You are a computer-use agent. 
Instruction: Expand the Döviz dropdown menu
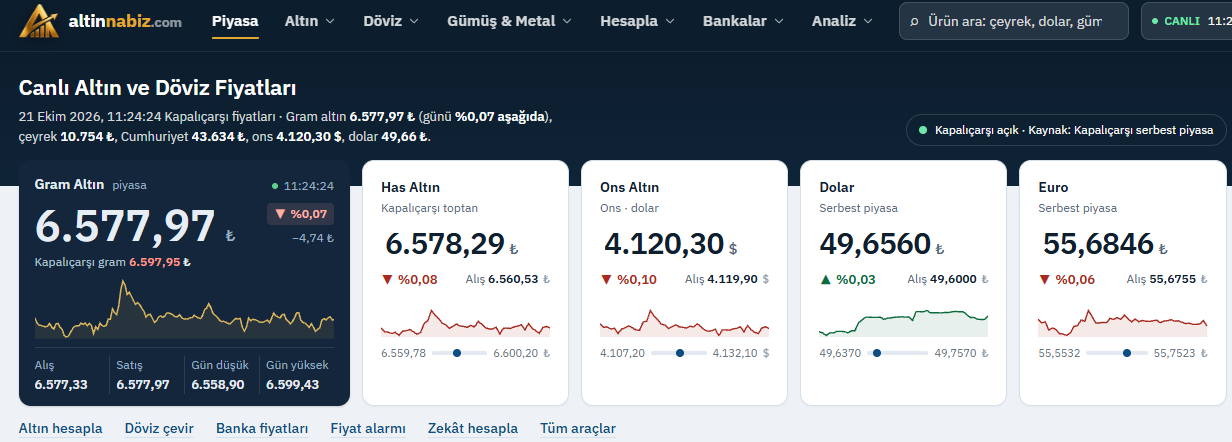pyautogui.click(x=391, y=21)
